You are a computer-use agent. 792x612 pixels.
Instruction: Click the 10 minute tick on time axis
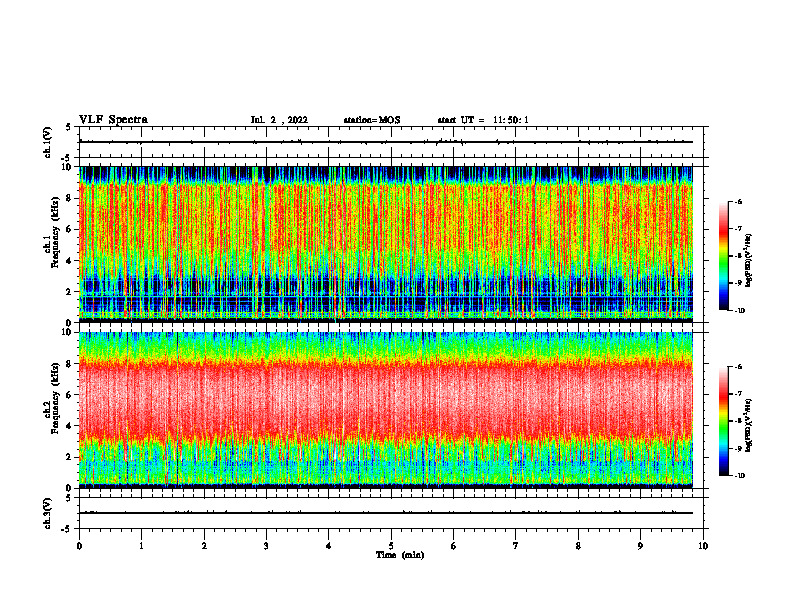click(x=703, y=546)
